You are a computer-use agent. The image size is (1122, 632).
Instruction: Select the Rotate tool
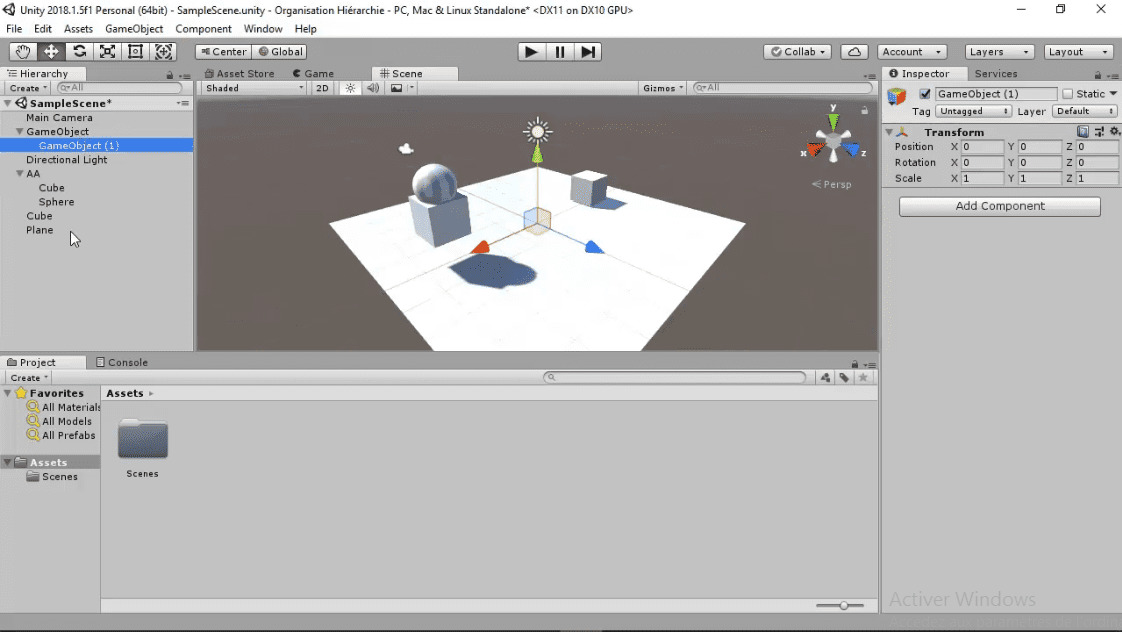pos(79,51)
